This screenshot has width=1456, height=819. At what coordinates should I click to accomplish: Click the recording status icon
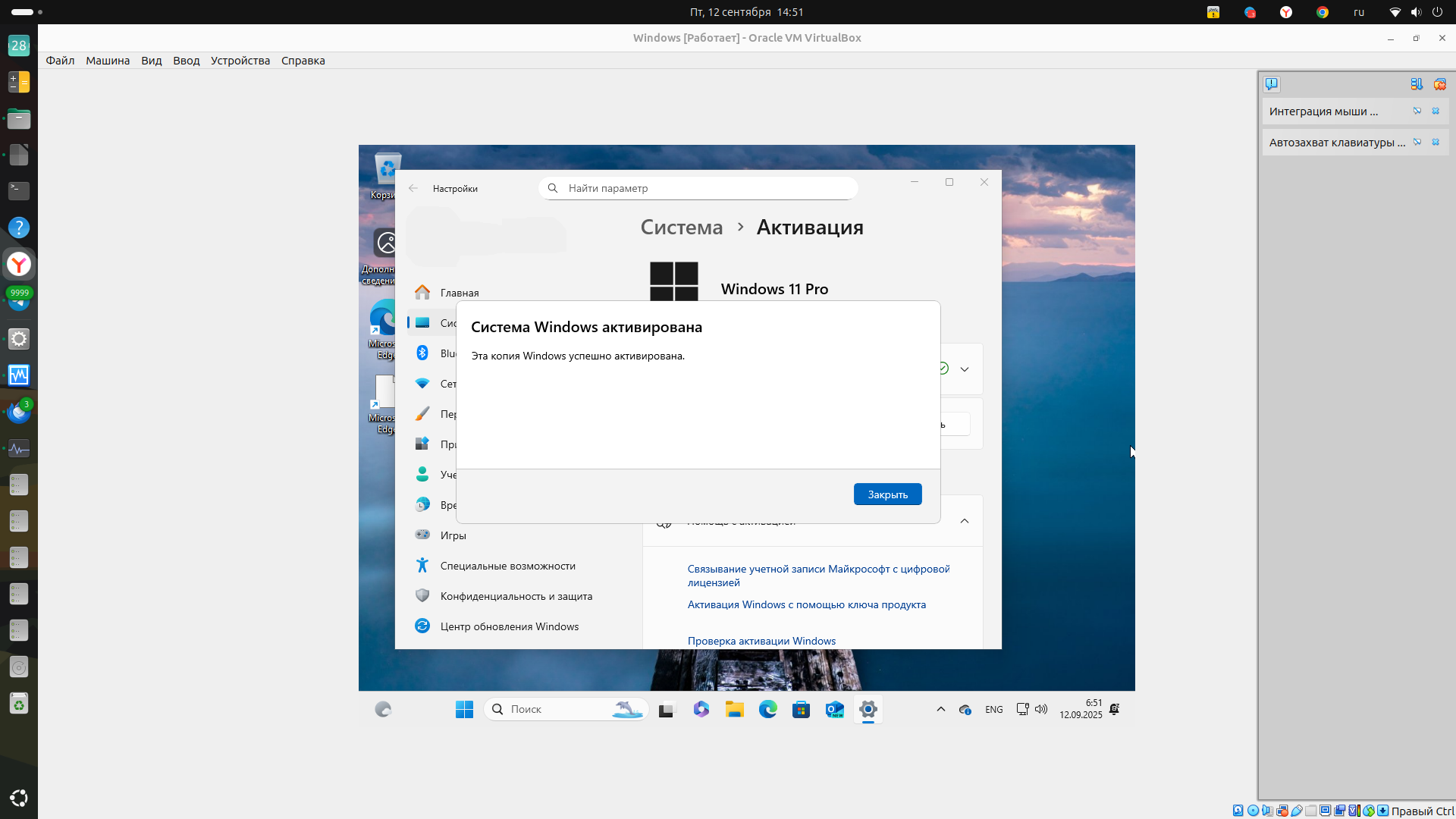[x=1340, y=811]
